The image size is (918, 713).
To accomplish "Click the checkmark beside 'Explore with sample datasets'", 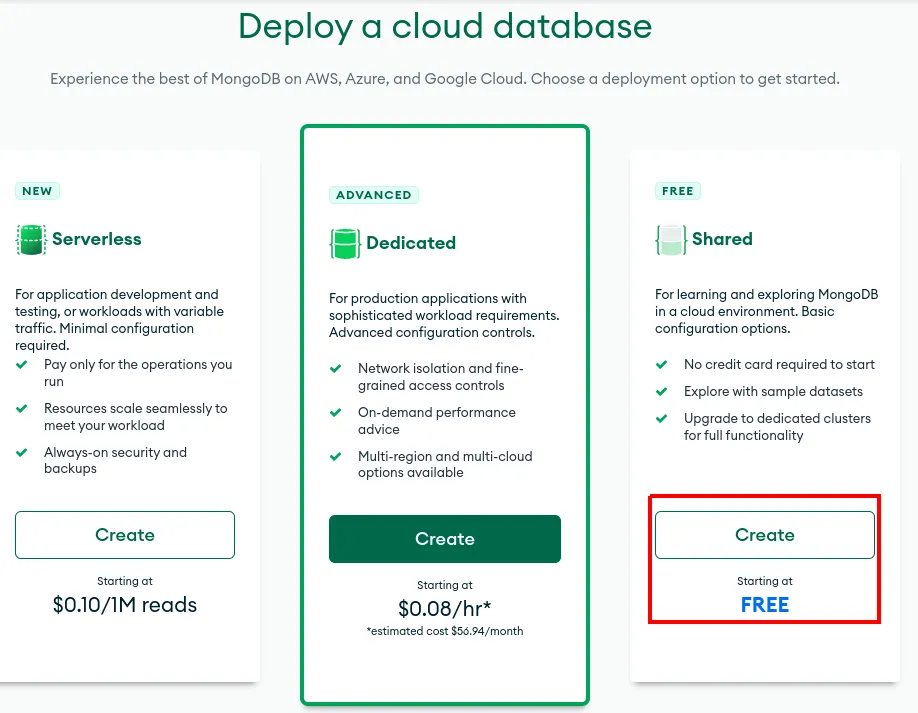I will click(662, 392).
